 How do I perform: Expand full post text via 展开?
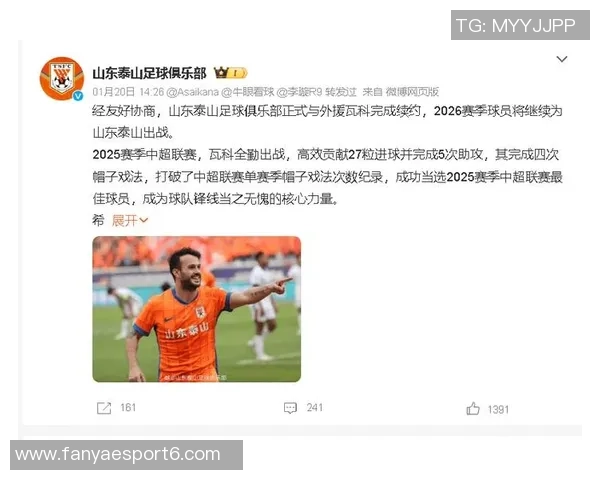point(130,220)
